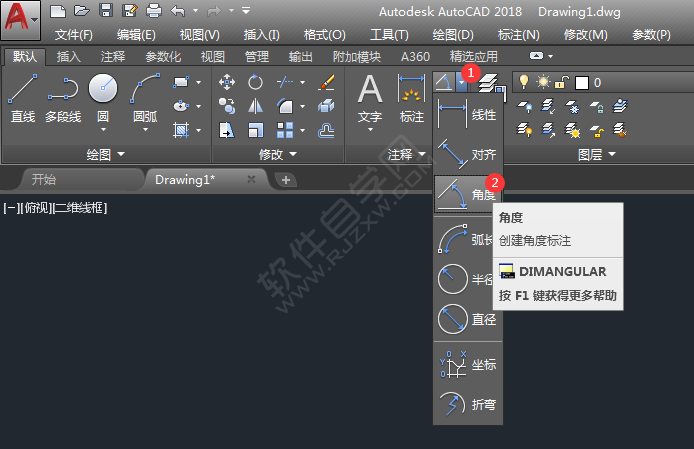Open the 标注(N) menu
694x449 pixels.
(519, 35)
